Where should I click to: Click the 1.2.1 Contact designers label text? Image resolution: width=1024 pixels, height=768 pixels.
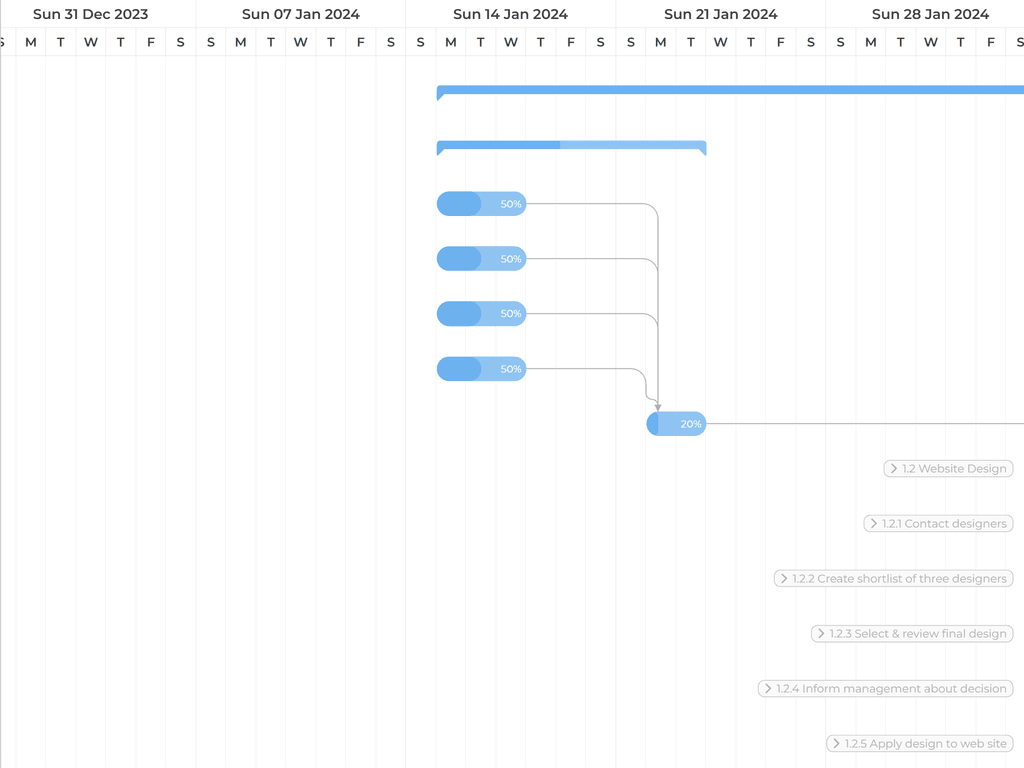coord(944,524)
